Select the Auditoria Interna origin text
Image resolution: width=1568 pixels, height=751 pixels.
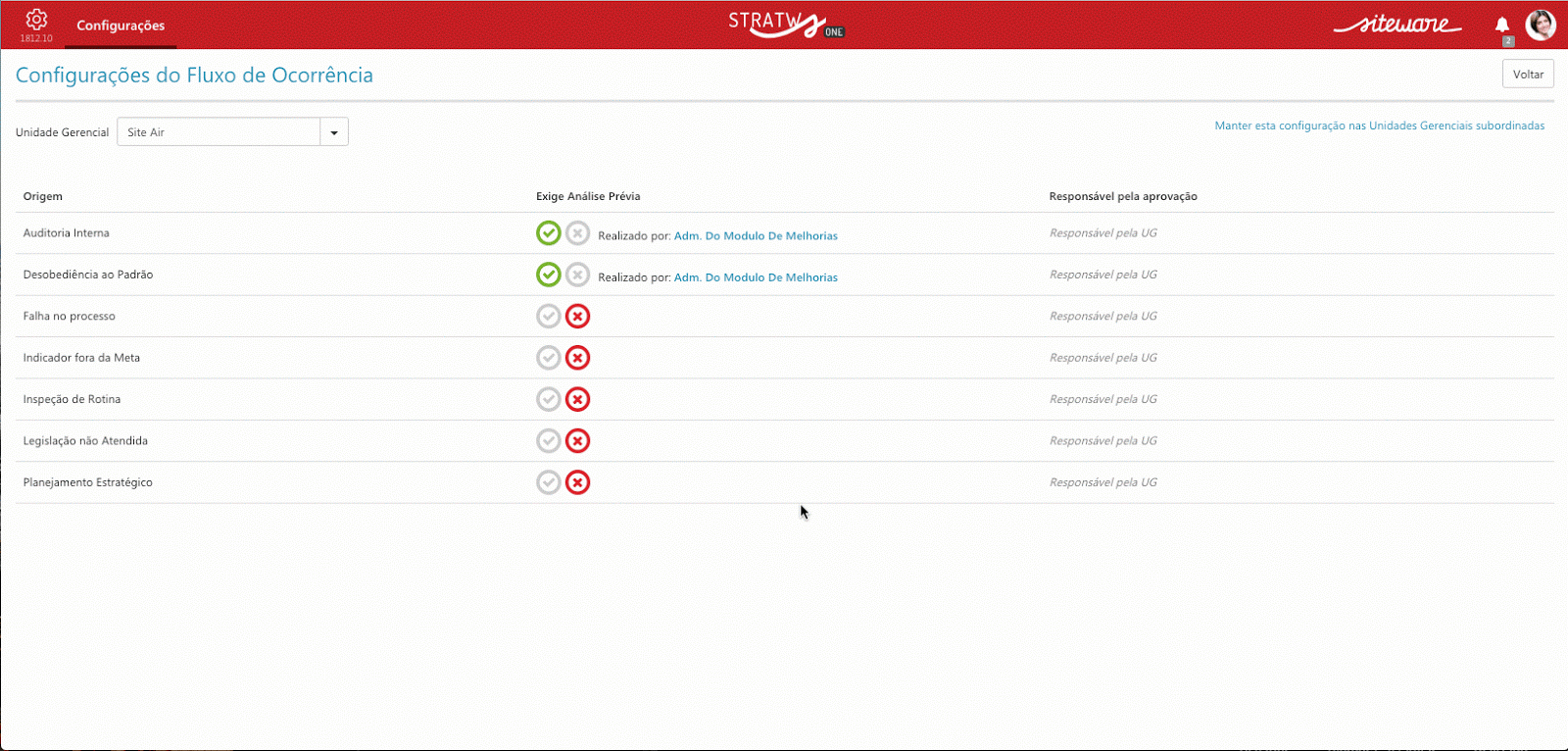[67, 233]
